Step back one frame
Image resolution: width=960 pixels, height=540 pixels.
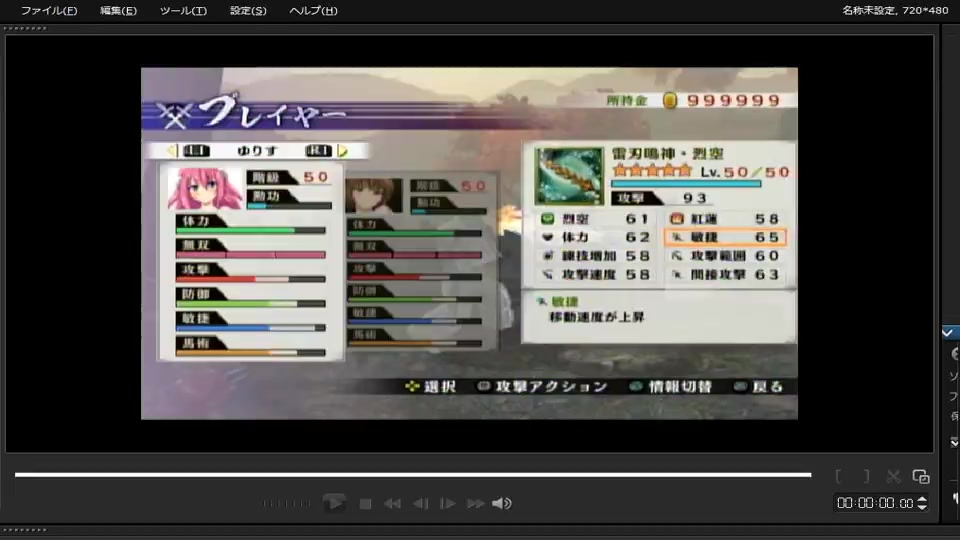(x=421, y=503)
